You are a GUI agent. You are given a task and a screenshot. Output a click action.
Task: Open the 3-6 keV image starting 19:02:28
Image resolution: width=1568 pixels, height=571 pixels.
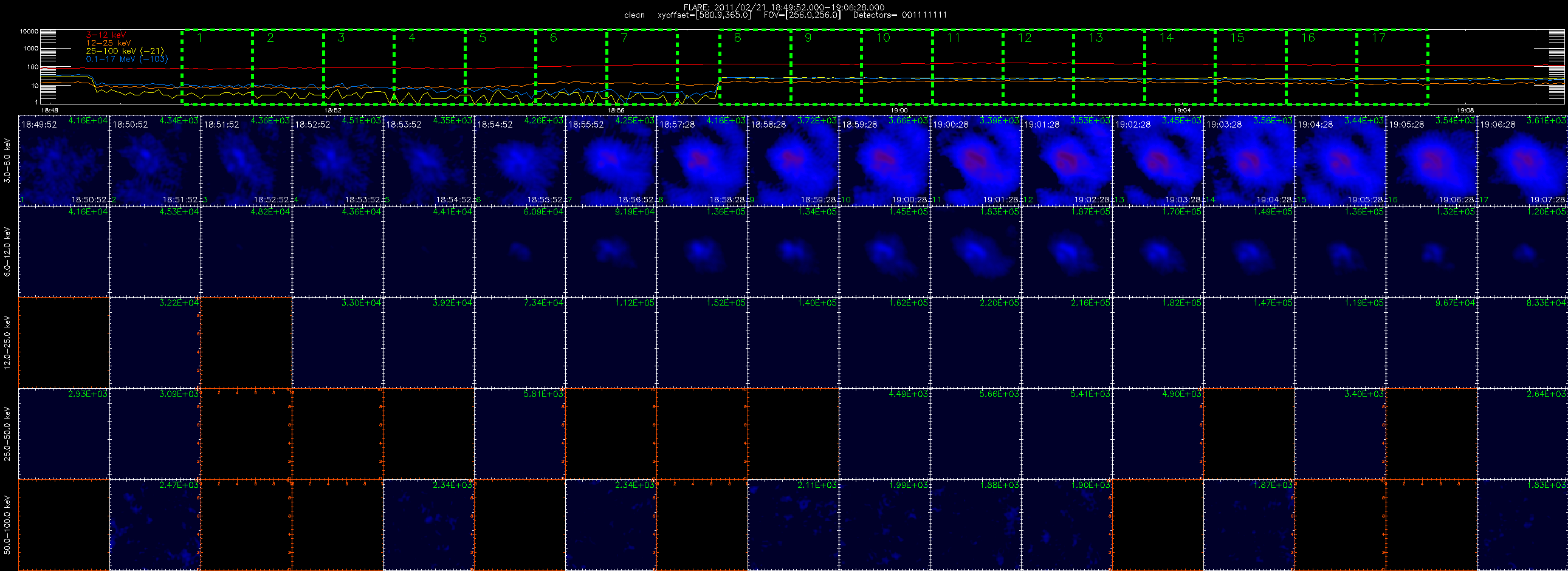point(1158,160)
